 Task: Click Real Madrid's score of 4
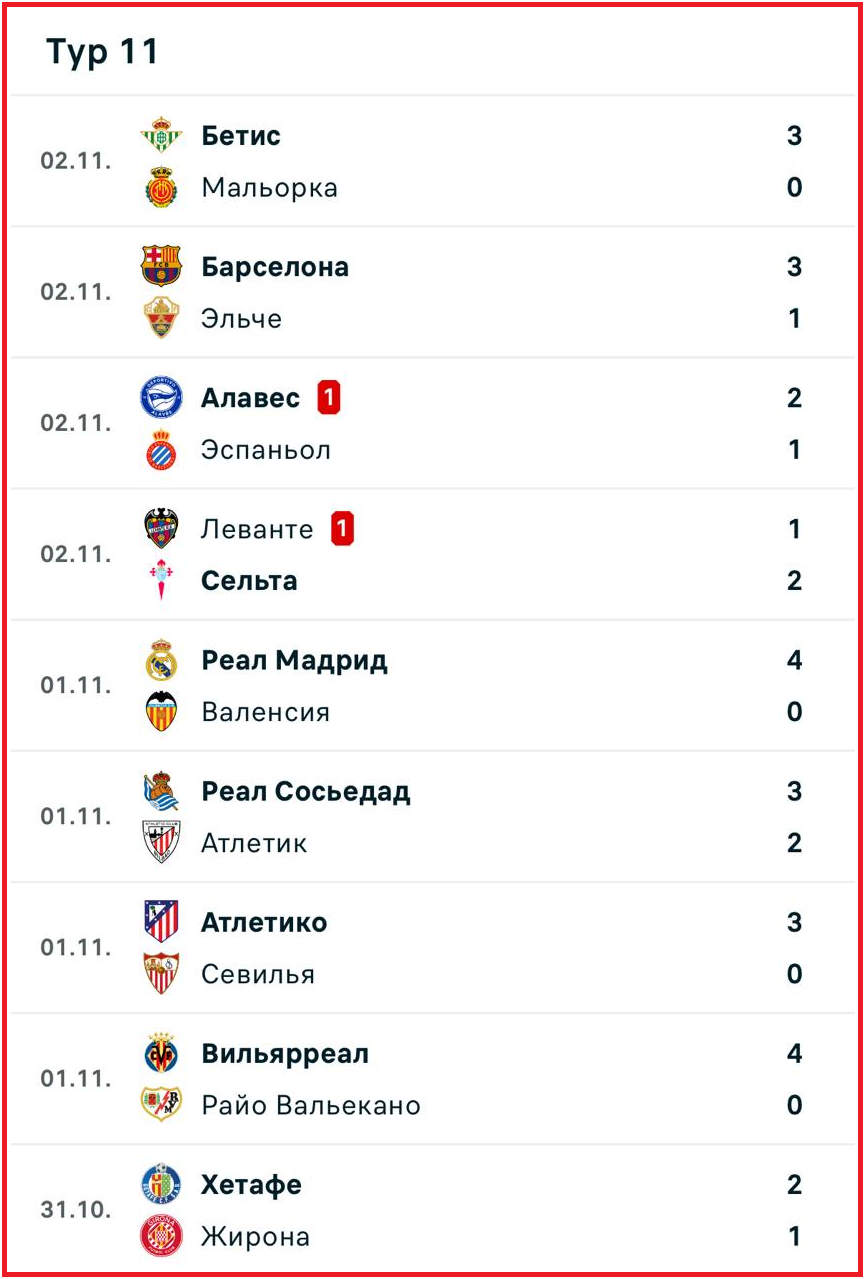coord(794,661)
